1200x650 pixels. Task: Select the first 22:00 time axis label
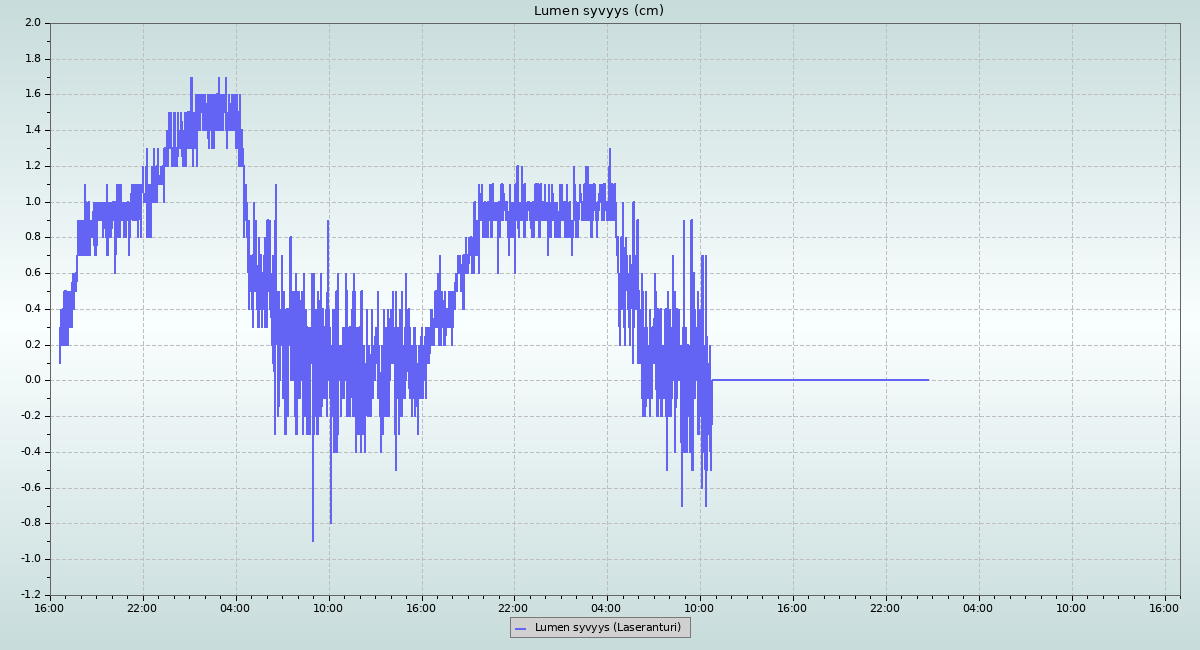point(142,608)
